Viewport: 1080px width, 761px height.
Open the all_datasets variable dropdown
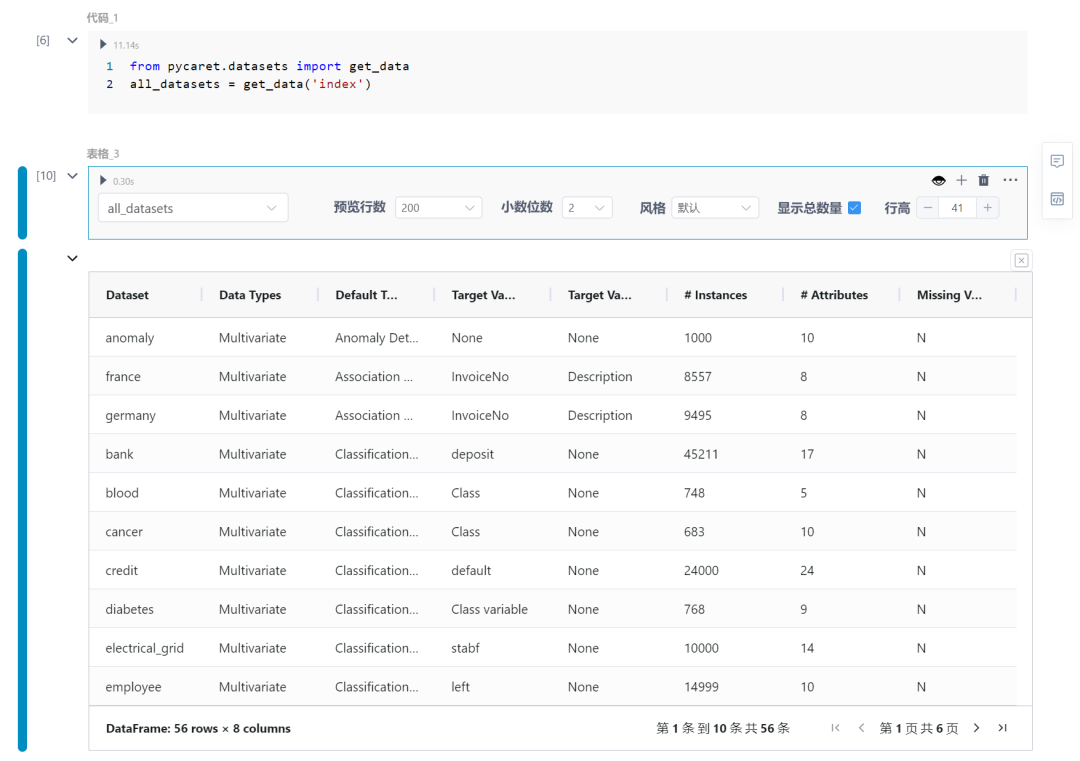(193, 208)
